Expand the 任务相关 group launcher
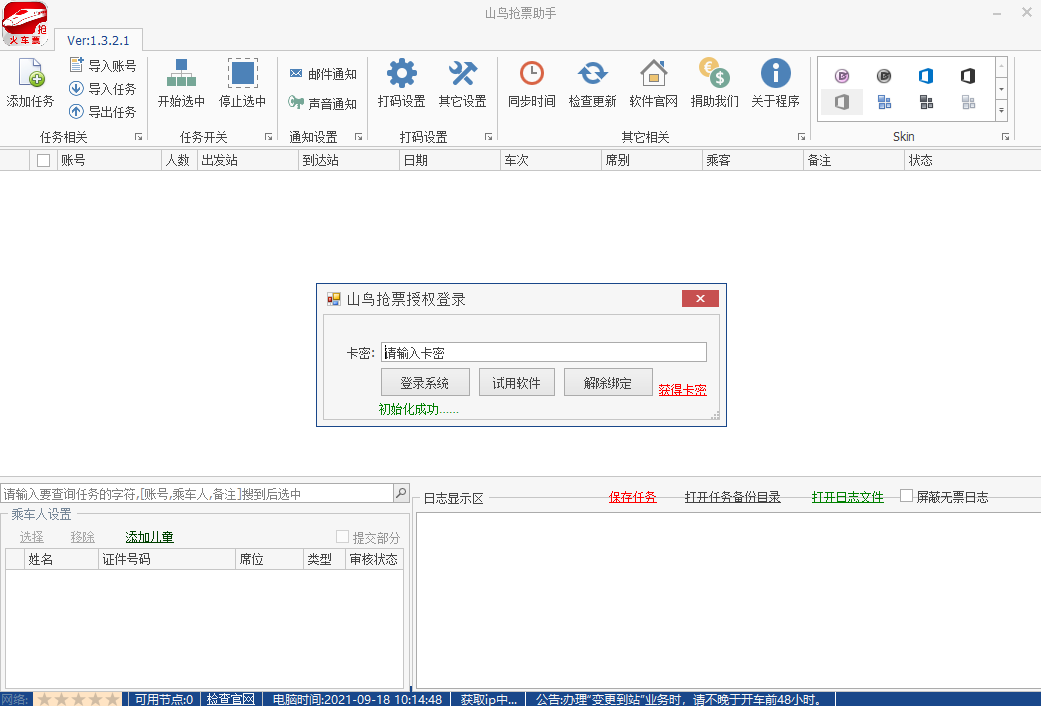Screen dimensions: 1041x706 (139, 137)
